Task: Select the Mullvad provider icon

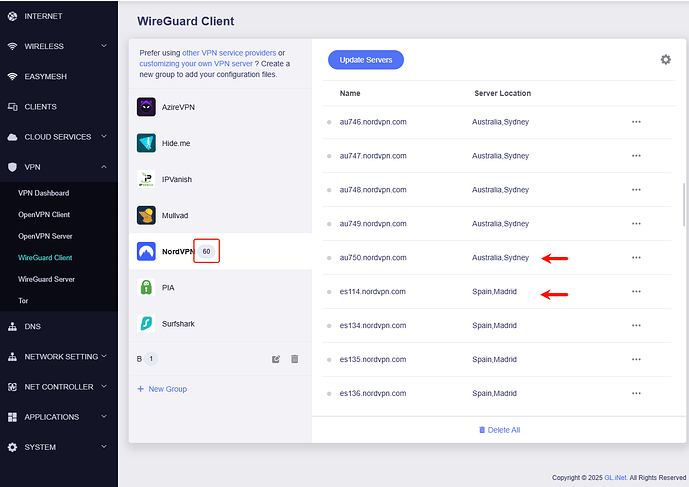Action: pyautogui.click(x=146, y=215)
